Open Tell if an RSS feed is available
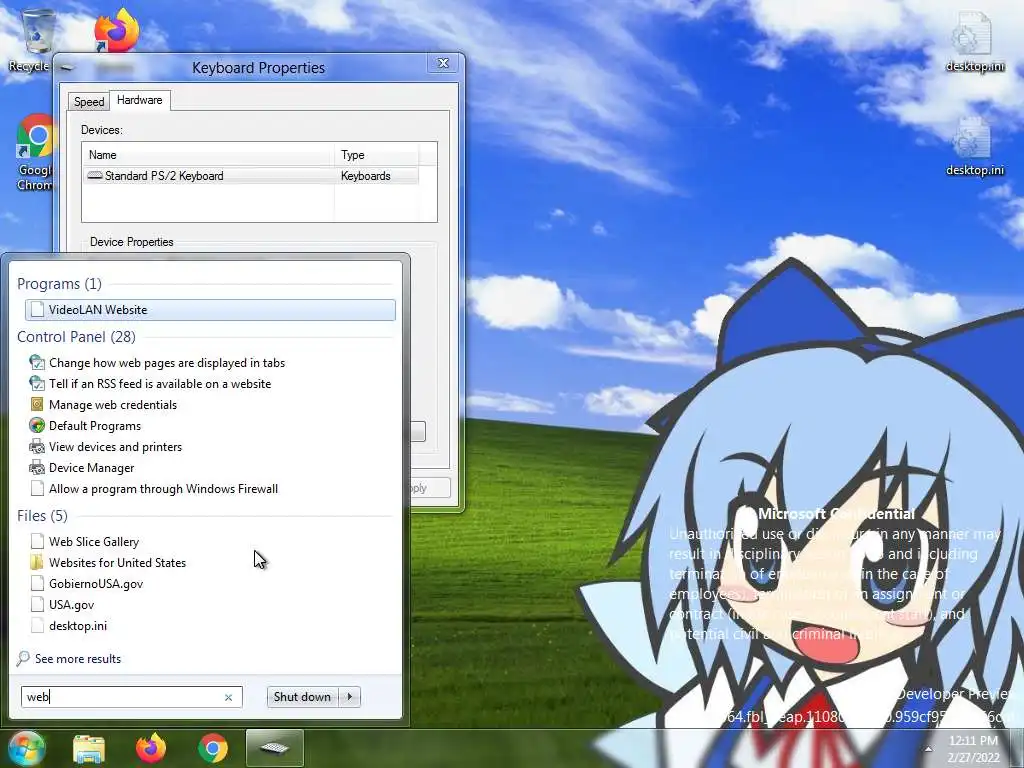 click(160, 384)
